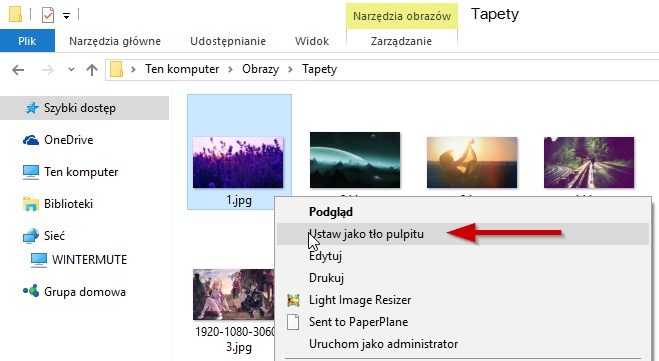Click the Properties checkmark icon in quick access toolbar

(48, 15)
